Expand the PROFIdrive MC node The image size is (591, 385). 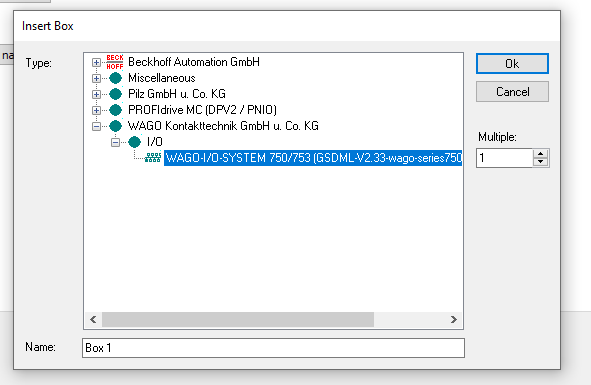coord(96,110)
